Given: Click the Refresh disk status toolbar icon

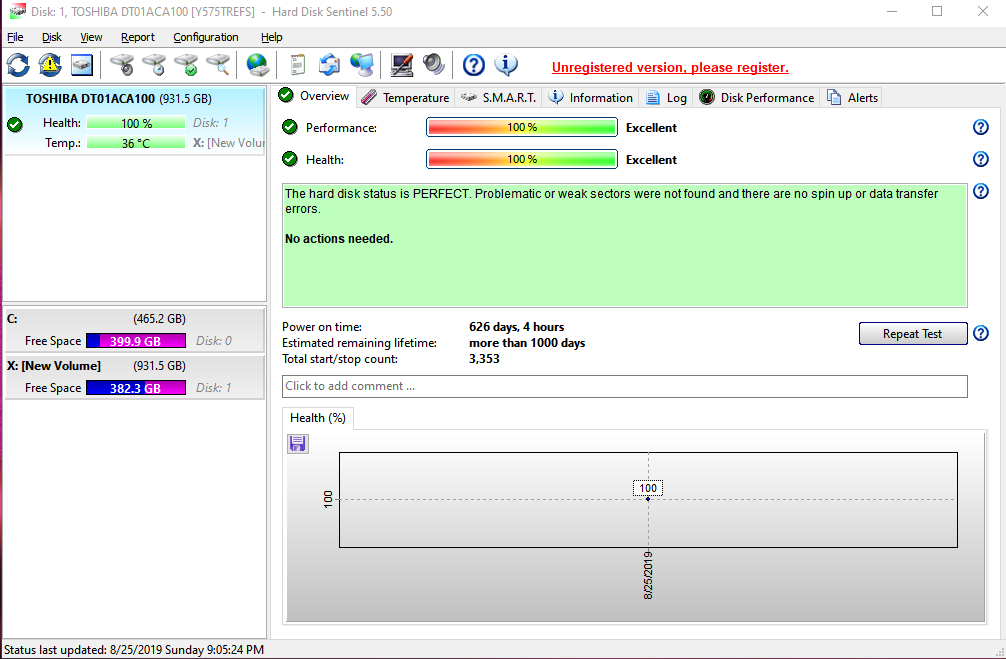Looking at the screenshot, I should (x=18, y=65).
